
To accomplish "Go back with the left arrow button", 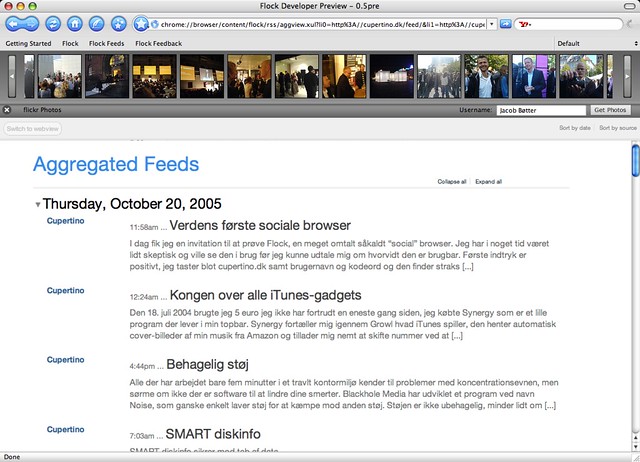I will (13, 24).
